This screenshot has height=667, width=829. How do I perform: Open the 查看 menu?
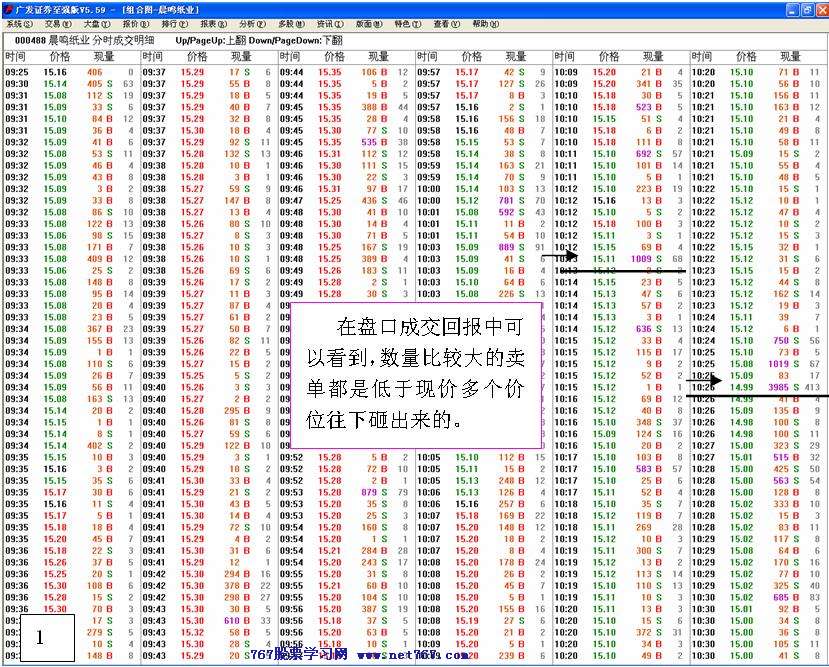pos(447,24)
